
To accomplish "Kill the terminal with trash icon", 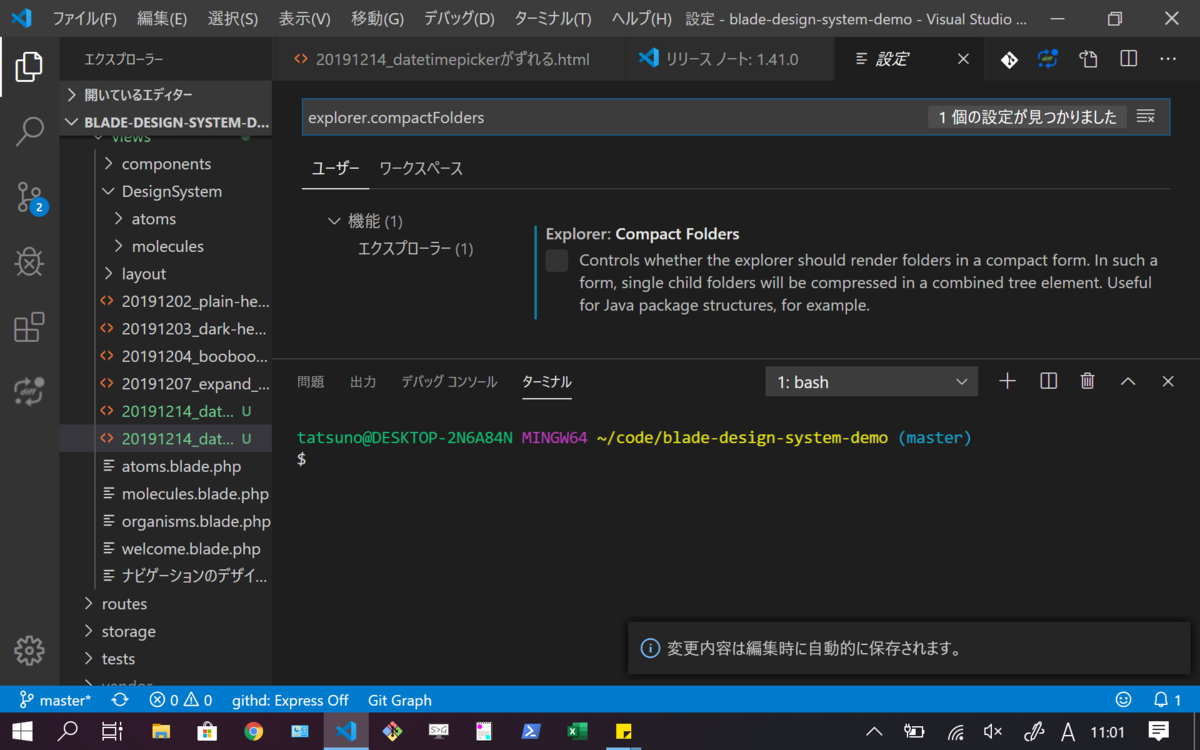I will (x=1087, y=381).
